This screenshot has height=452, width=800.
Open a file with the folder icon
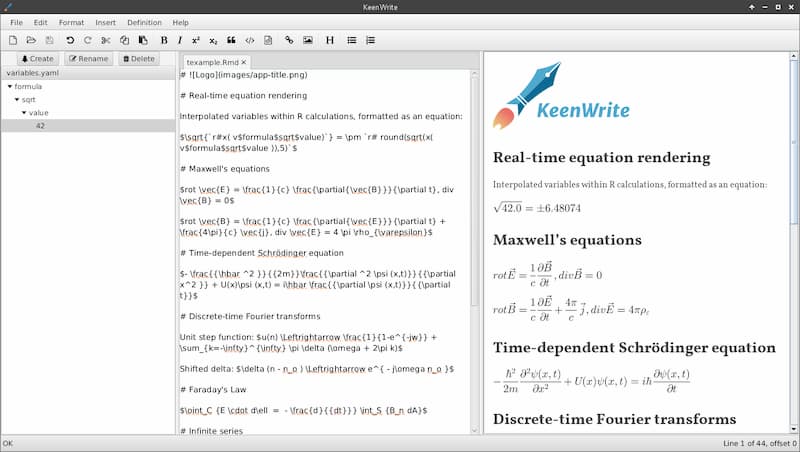tap(31, 40)
